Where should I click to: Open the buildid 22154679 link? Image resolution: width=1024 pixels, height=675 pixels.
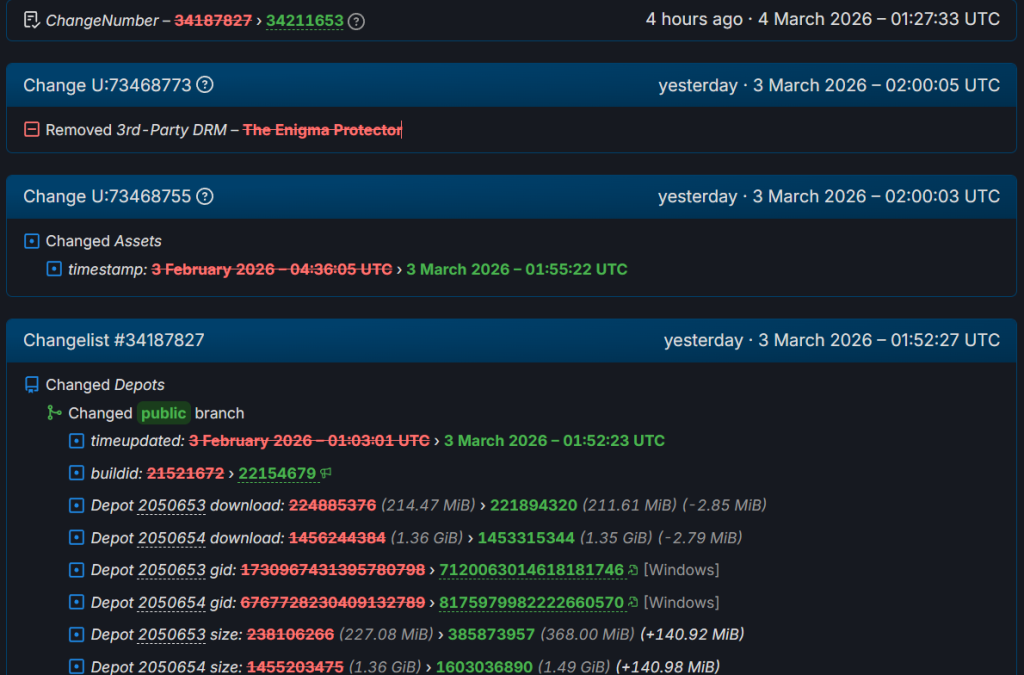click(x=277, y=473)
